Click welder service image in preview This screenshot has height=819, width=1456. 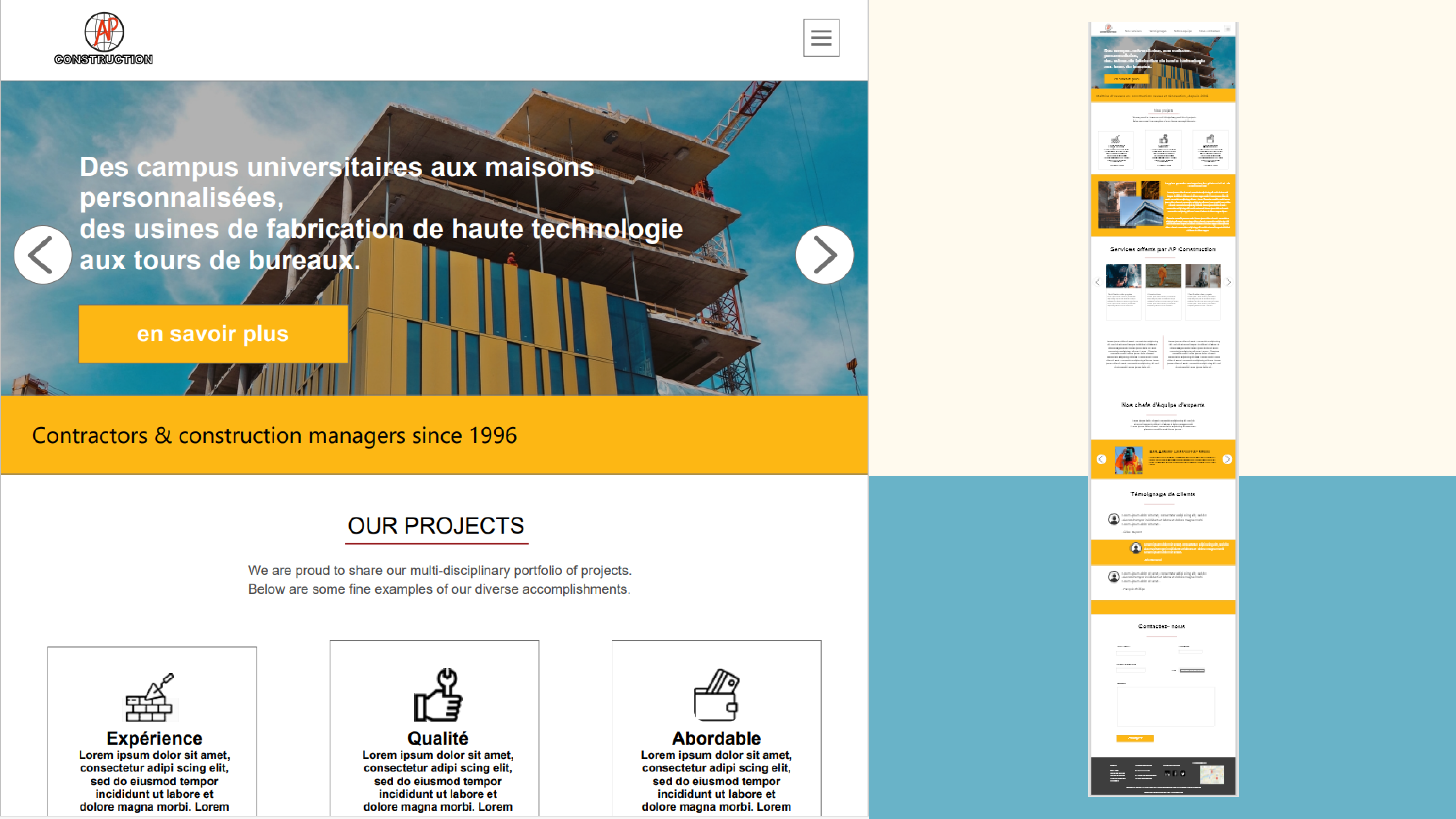point(1123,276)
